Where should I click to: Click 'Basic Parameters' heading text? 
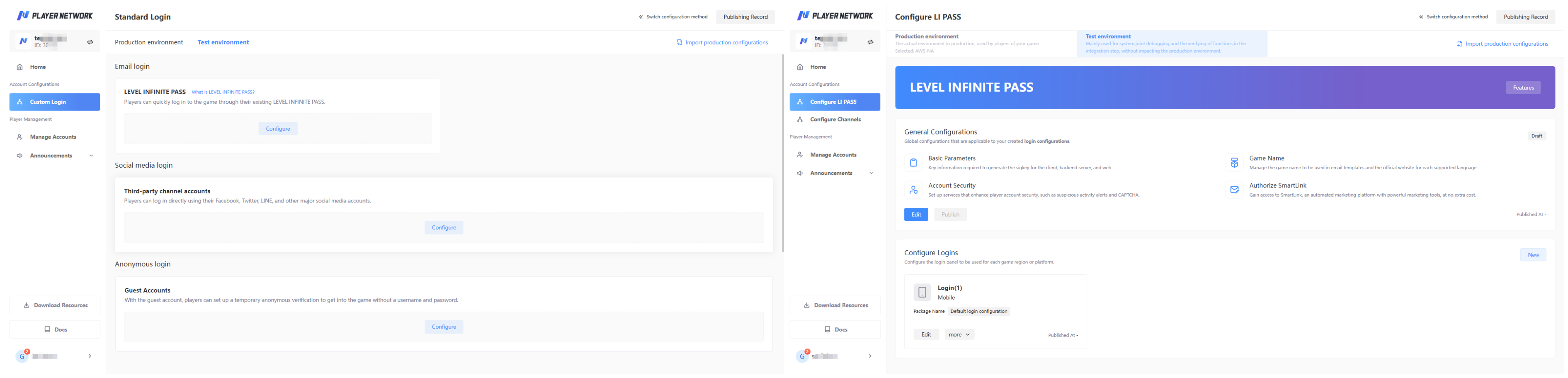952,158
